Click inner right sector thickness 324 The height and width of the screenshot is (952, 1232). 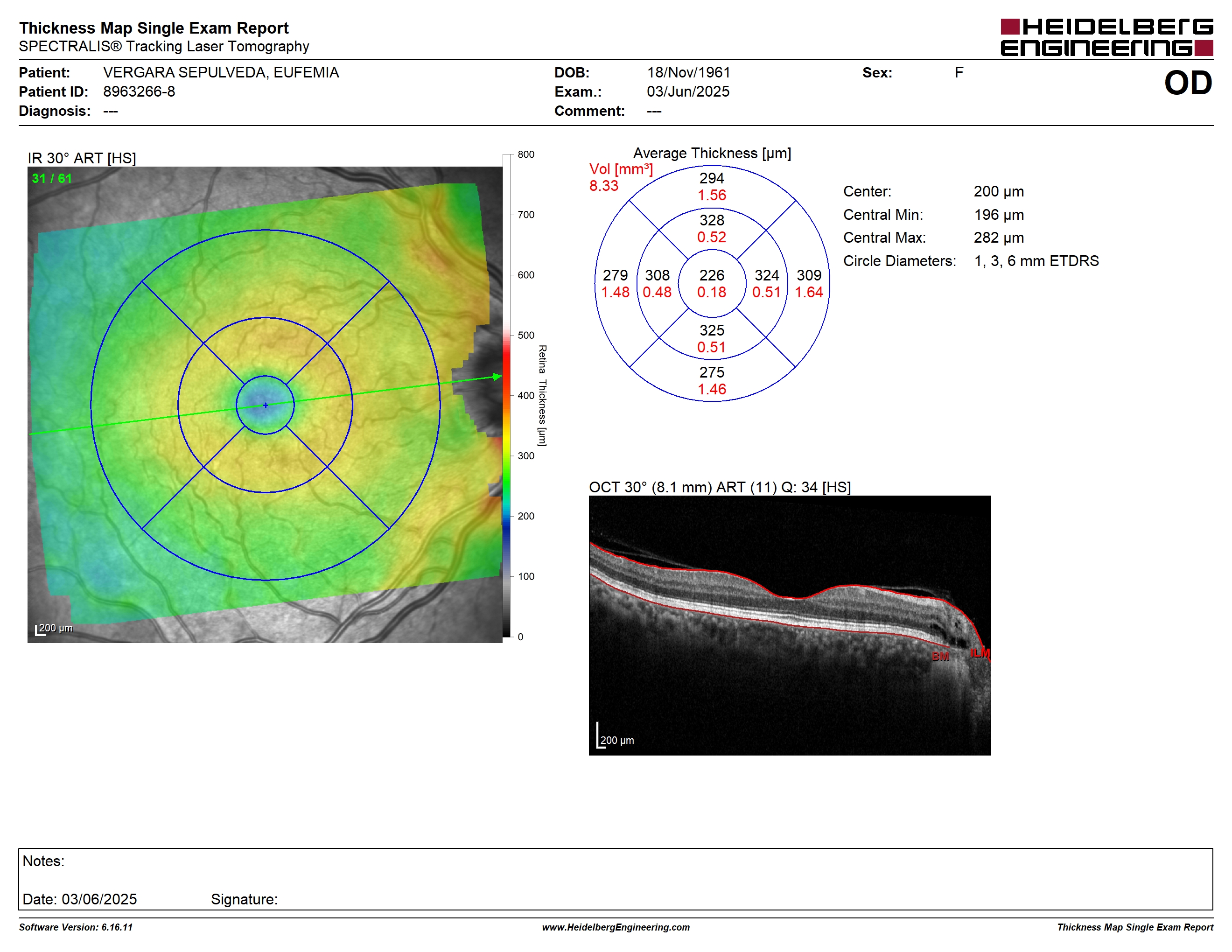tap(767, 275)
